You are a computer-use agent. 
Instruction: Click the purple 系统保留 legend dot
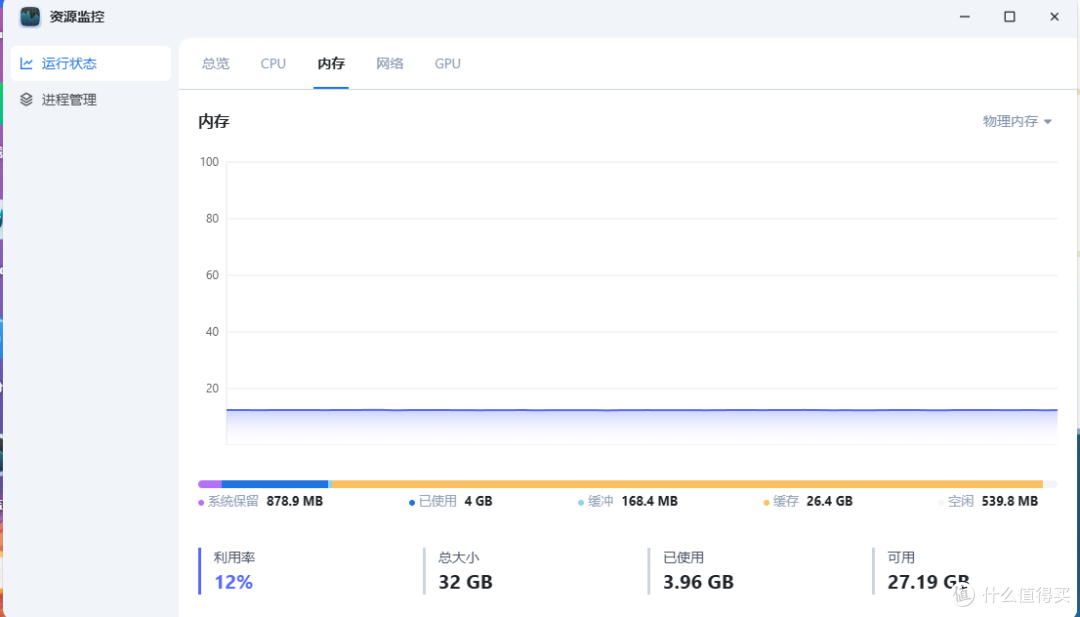pyautogui.click(x=201, y=503)
